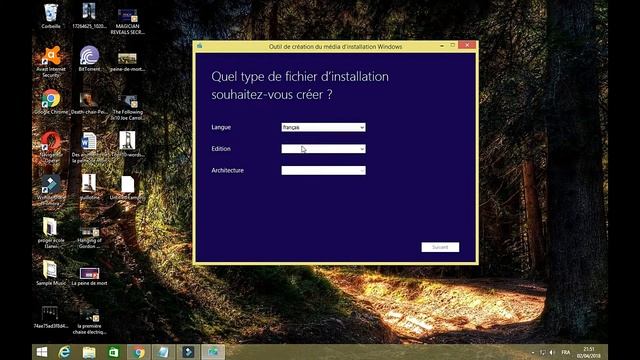The image size is (640, 360).
Task: Select the guillotine drawing file beside Word document
Action: [x=127, y=144]
